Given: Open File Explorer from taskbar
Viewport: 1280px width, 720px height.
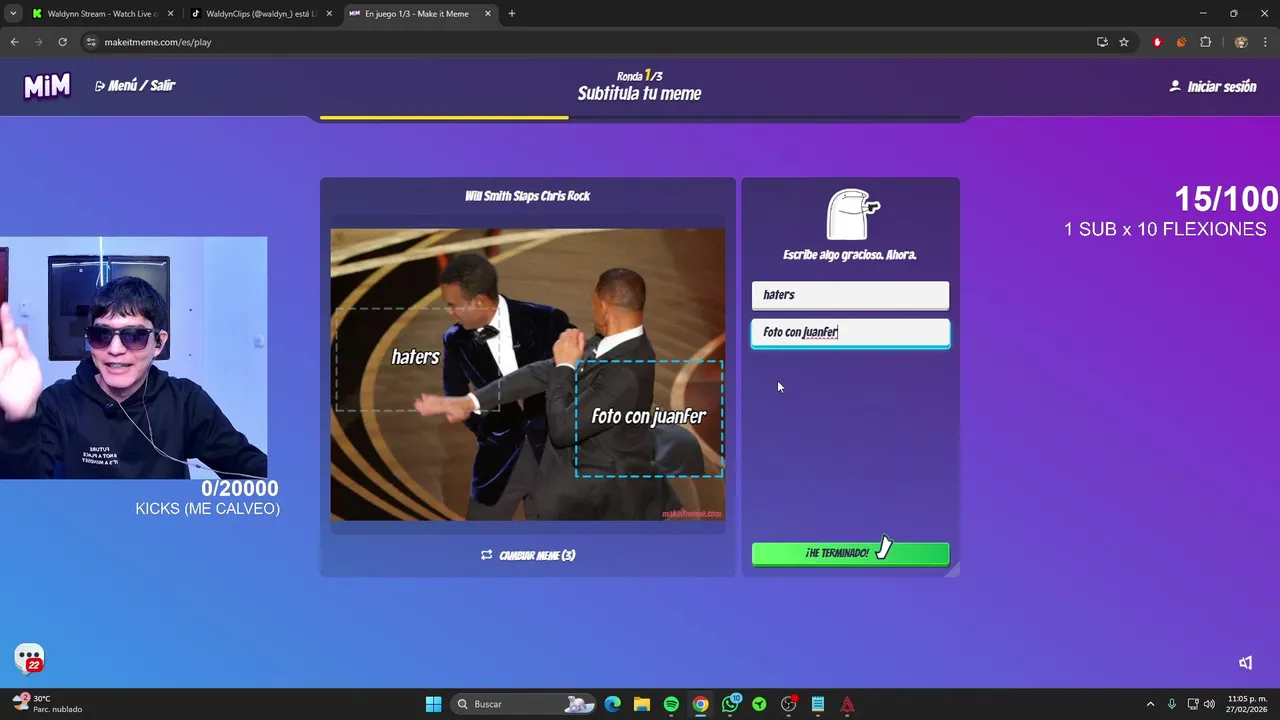Looking at the screenshot, I should (641, 704).
